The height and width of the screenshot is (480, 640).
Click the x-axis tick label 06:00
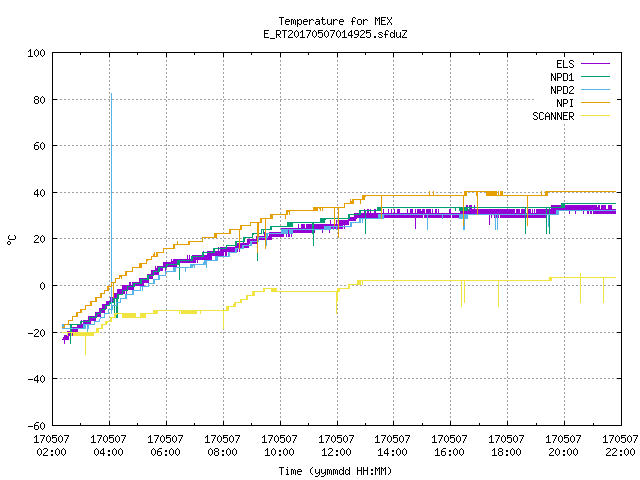(x=165, y=452)
